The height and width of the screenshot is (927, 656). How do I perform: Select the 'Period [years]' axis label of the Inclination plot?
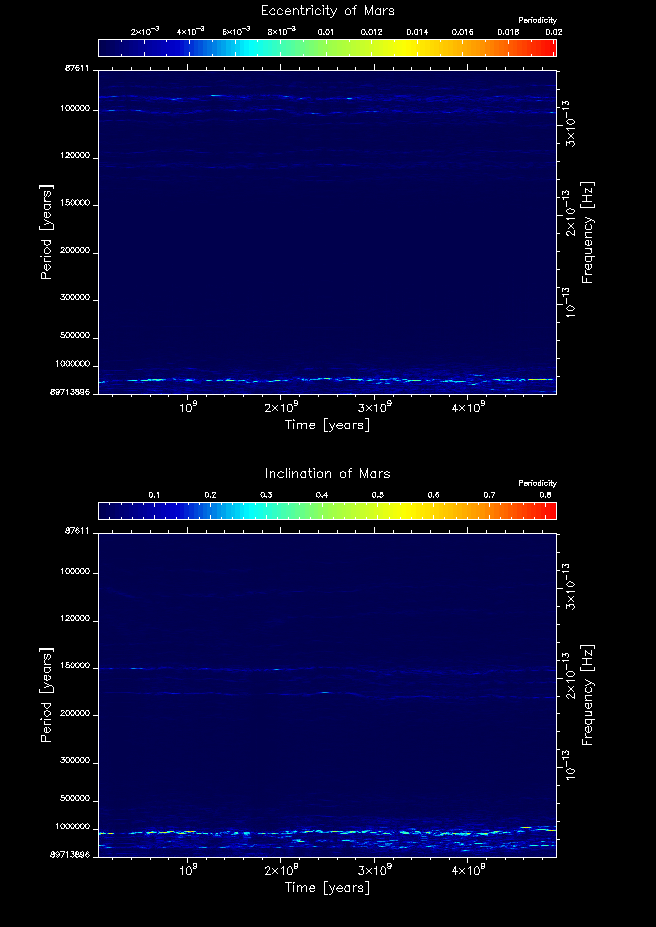(46, 694)
